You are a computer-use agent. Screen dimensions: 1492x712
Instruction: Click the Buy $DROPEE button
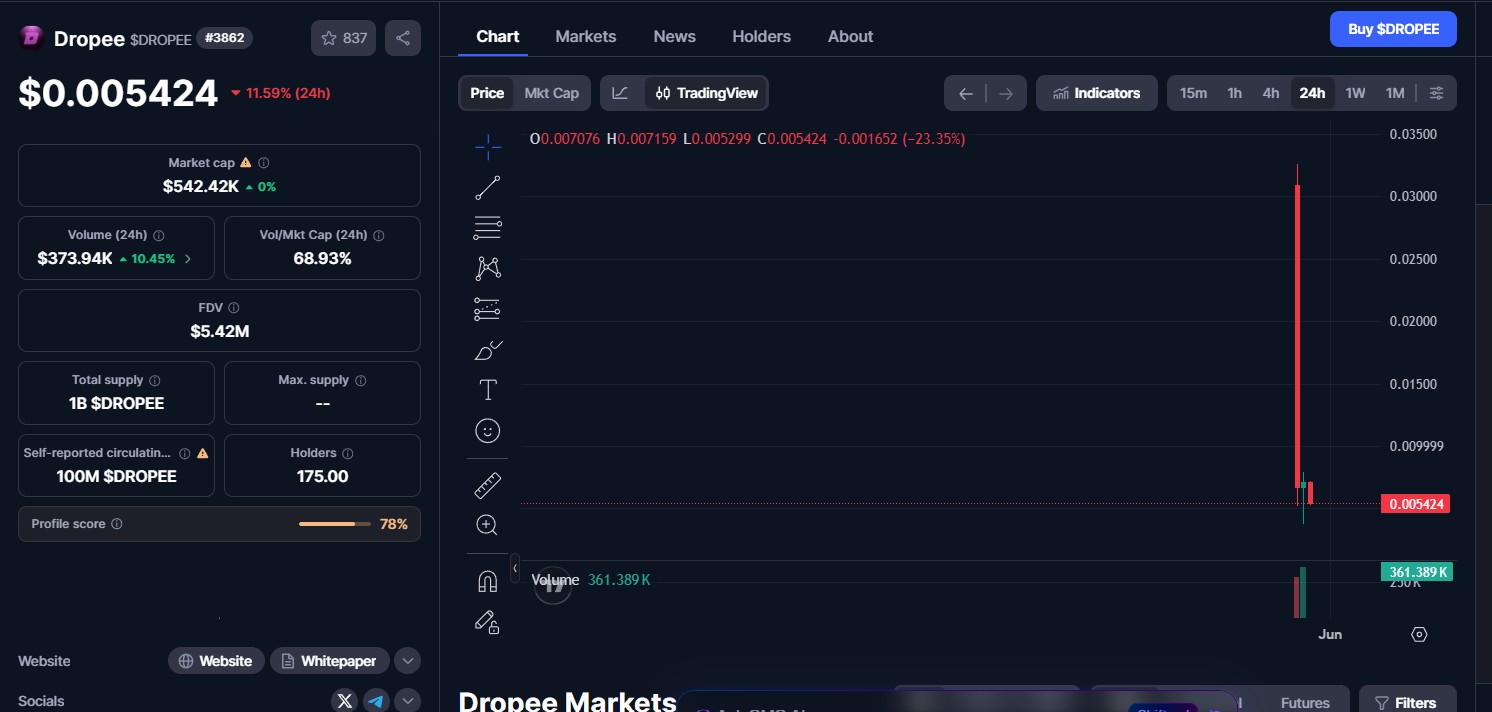tap(1393, 29)
